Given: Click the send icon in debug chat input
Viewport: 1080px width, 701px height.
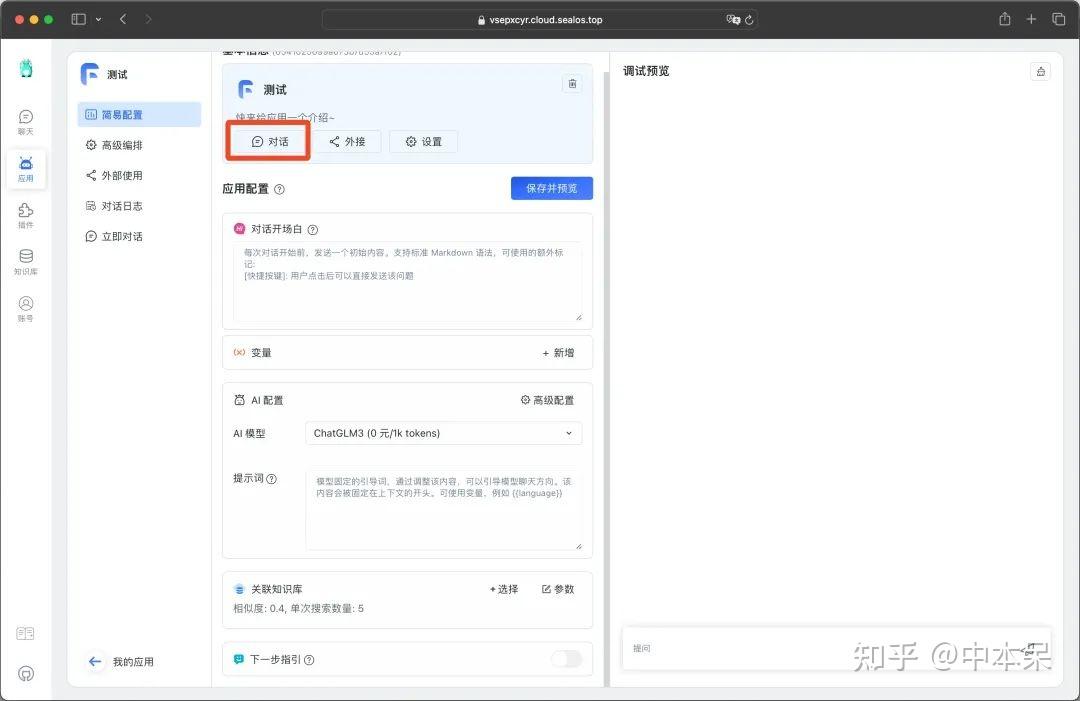Looking at the screenshot, I should point(1031,648).
